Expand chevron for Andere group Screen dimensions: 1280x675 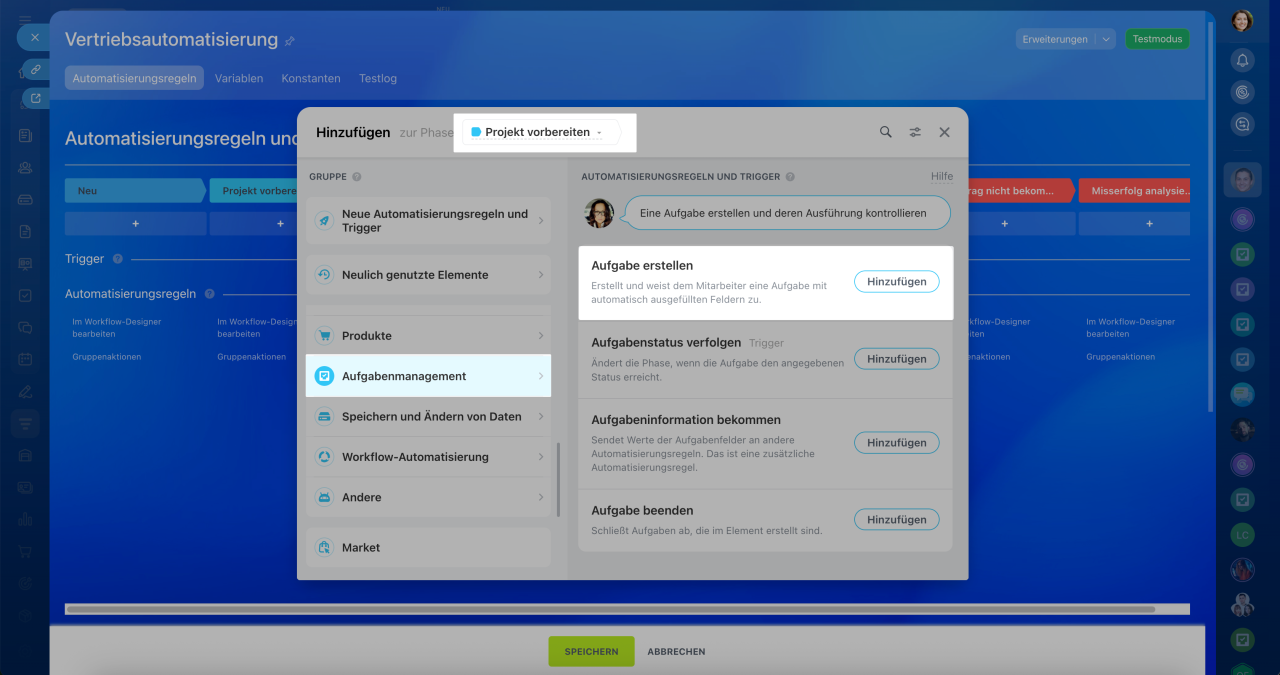[x=541, y=497]
